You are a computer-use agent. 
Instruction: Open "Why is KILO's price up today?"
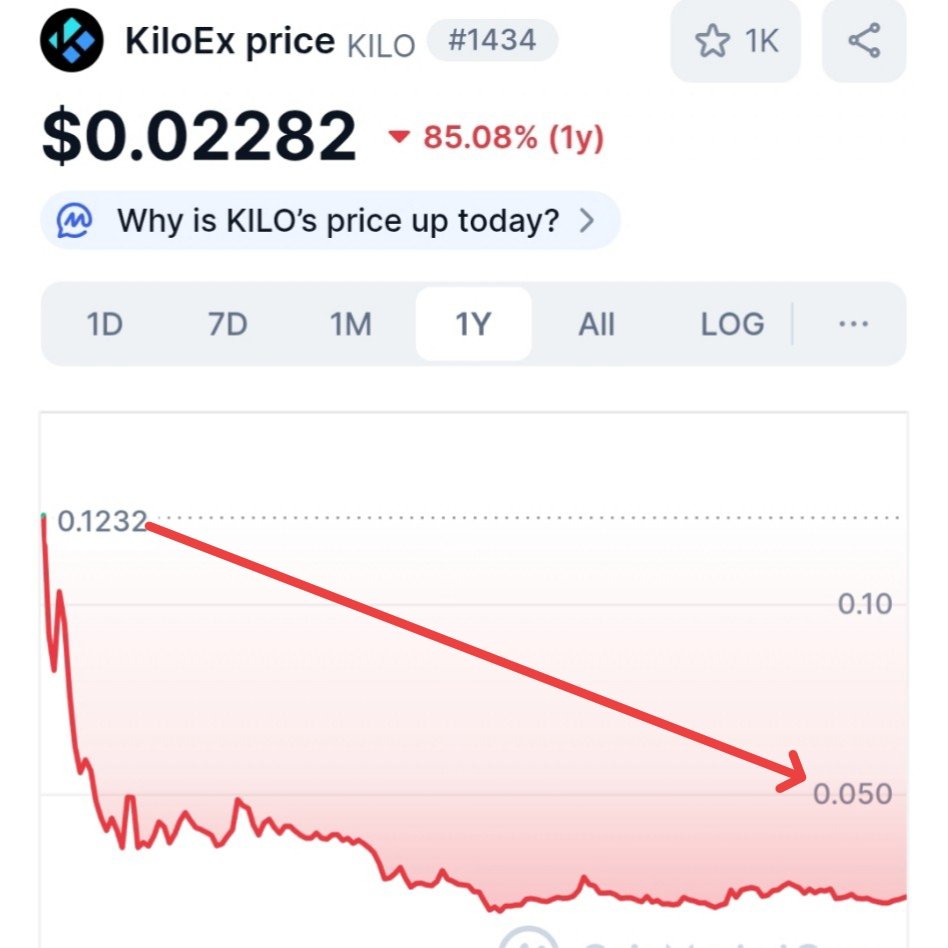click(338, 220)
